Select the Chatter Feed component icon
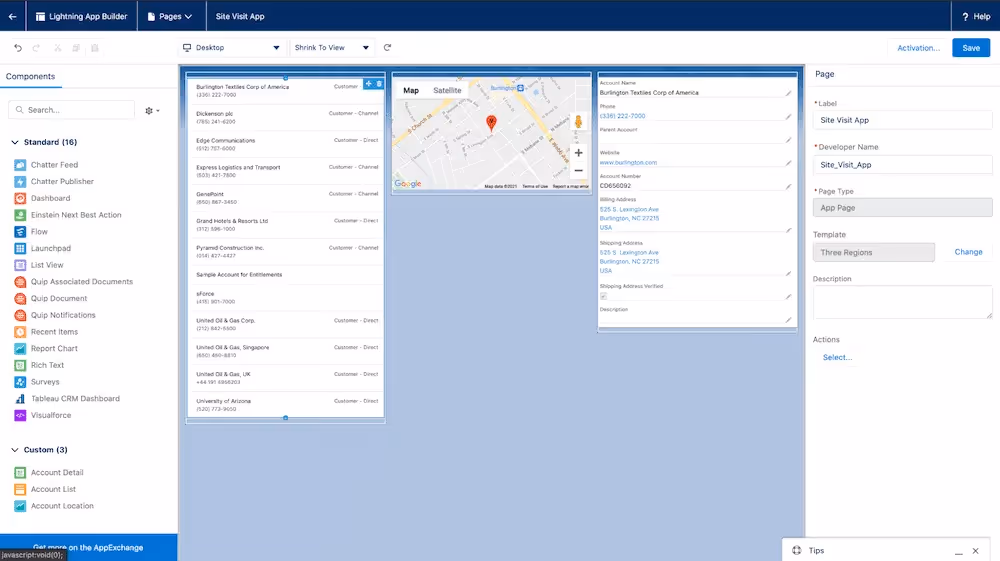This screenshot has height=561, width=1000. [20, 165]
